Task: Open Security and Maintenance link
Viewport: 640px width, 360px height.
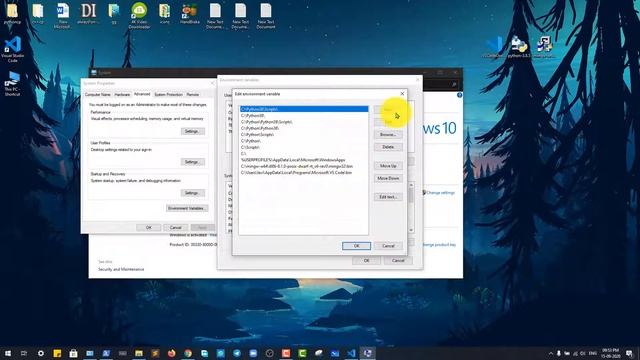Action: coord(121,269)
